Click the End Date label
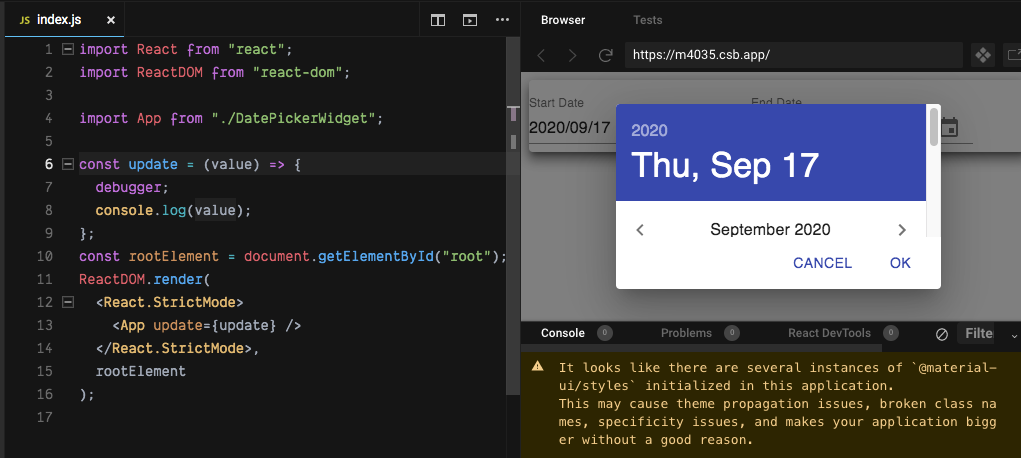This screenshot has width=1021, height=458. pyautogui.click(x=776, y=102)
